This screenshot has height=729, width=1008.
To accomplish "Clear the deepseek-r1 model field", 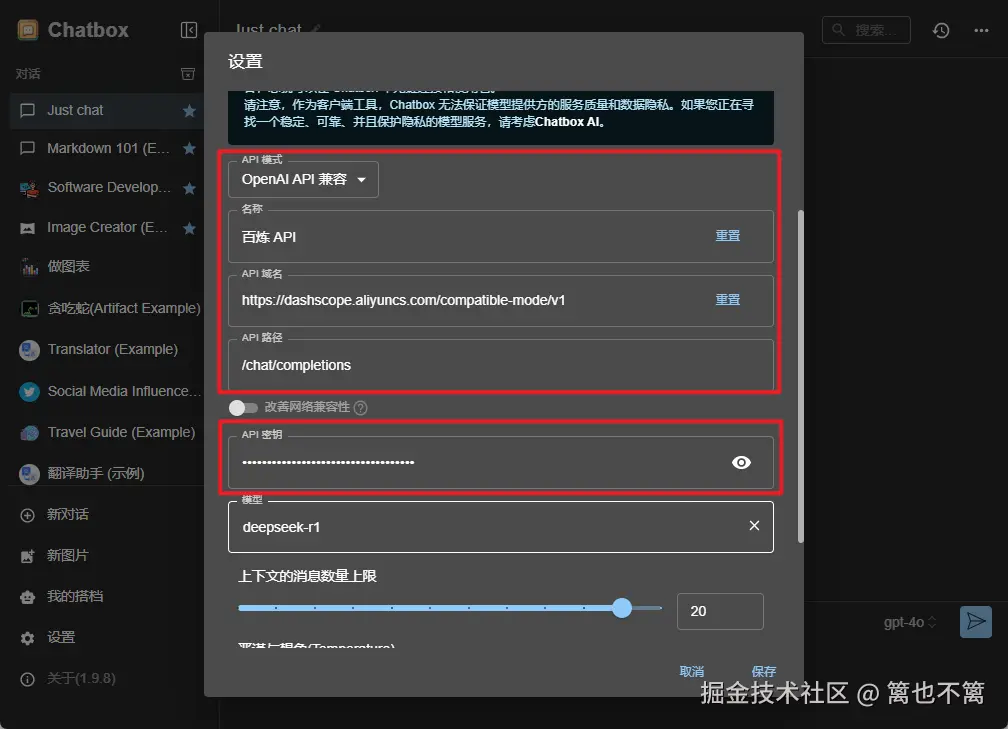I will (754, 526).
